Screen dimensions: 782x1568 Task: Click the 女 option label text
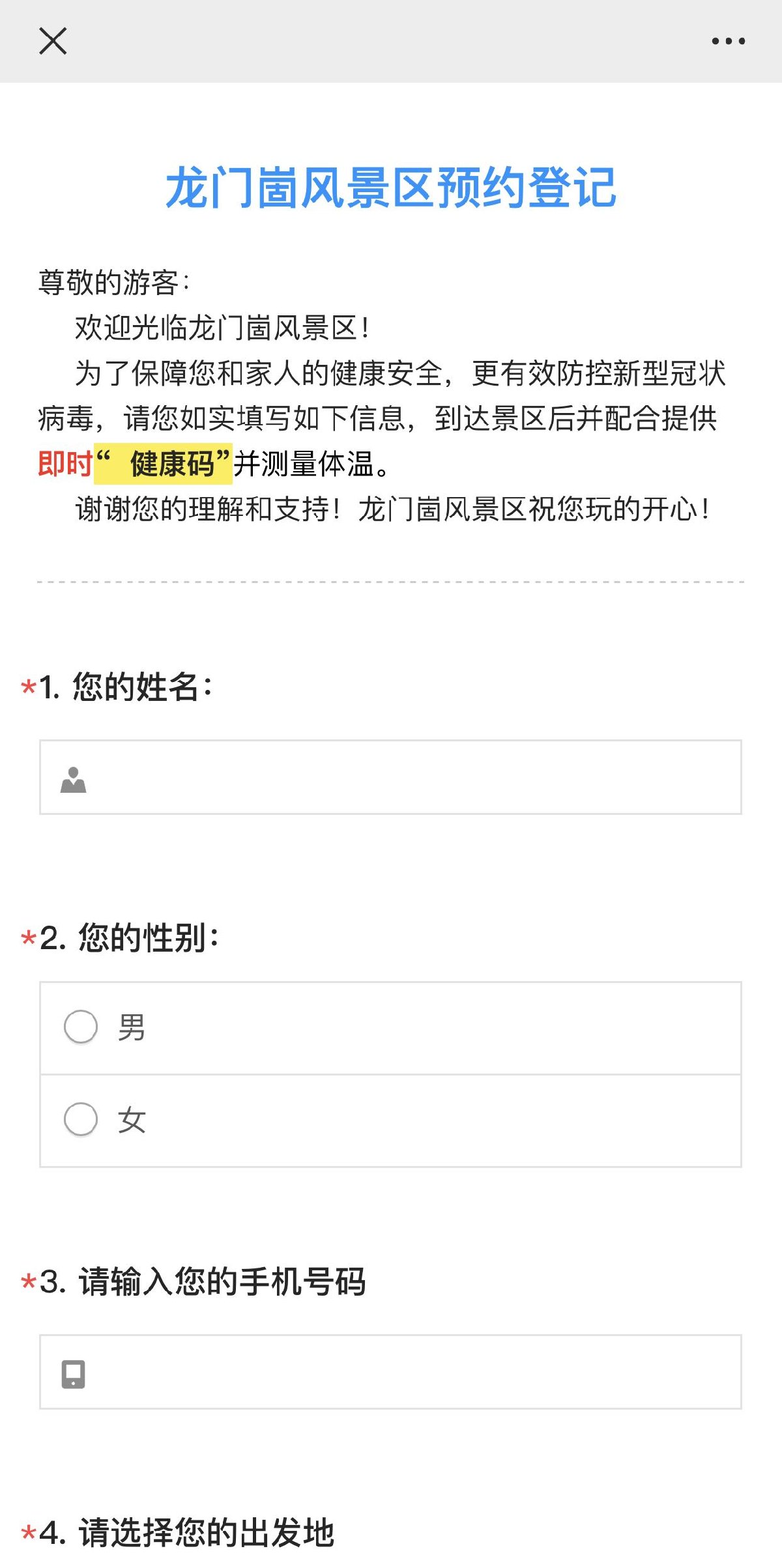(x=132, y=1120)
